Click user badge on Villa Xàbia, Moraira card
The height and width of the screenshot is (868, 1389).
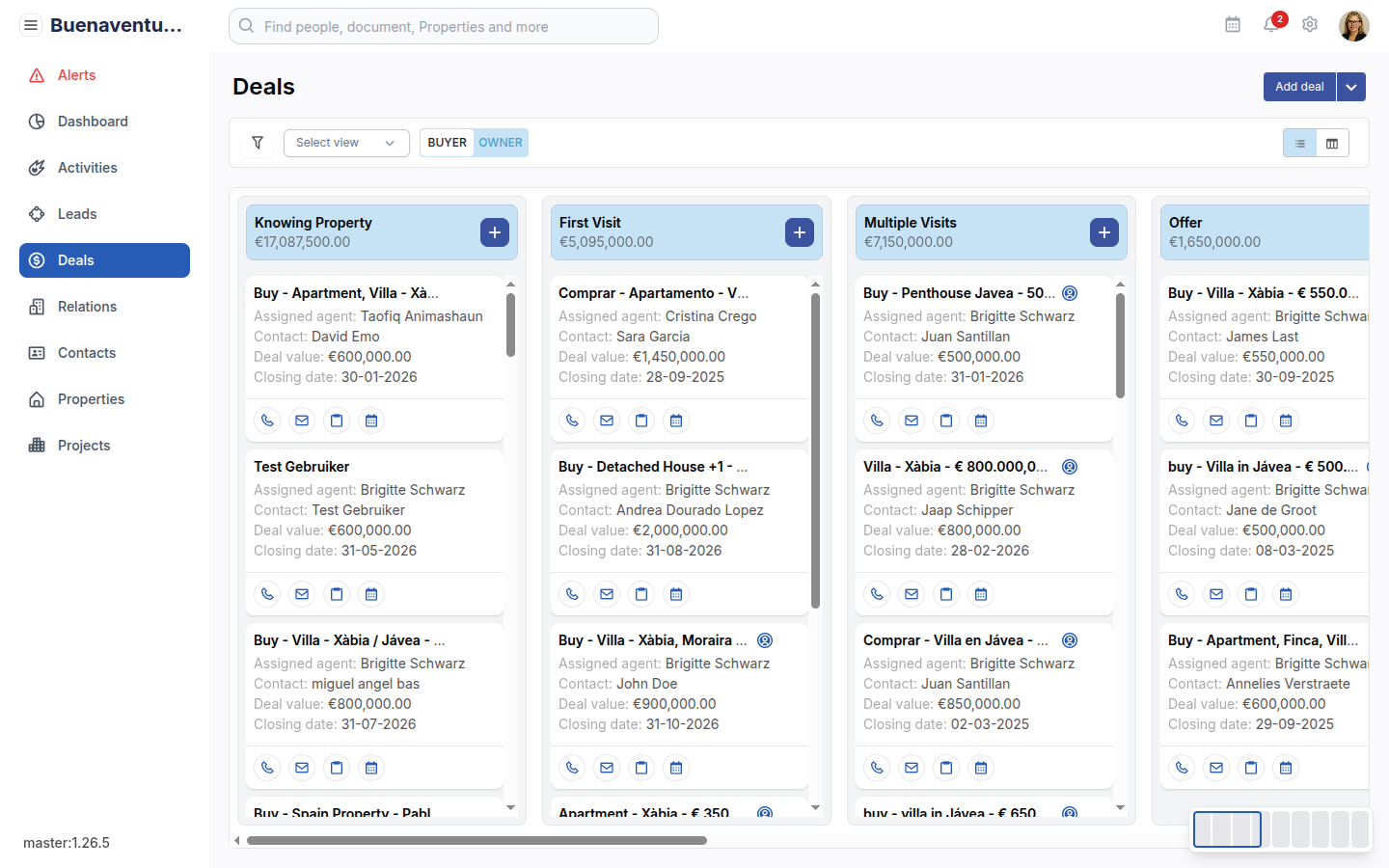click(765, 640)
